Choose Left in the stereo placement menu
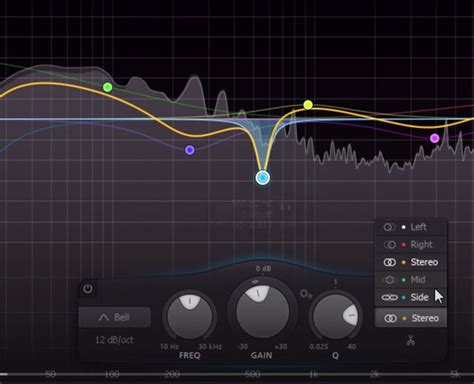 pyautogui.click(x=411, y=227)
